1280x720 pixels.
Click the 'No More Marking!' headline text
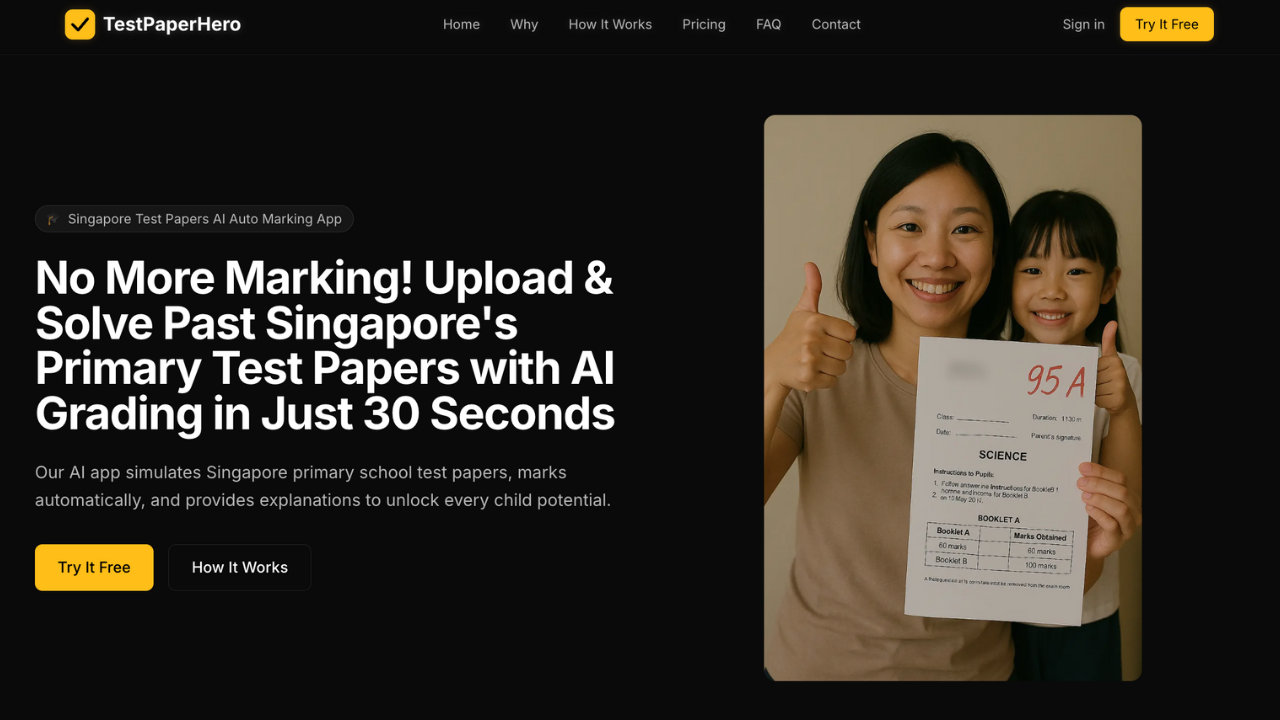tap(325, 346)
